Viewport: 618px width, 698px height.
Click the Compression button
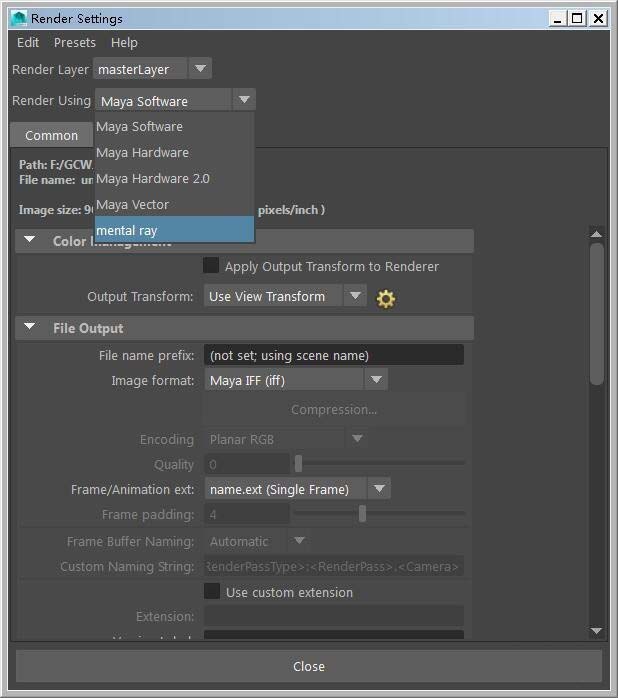(x=334, y=410)
